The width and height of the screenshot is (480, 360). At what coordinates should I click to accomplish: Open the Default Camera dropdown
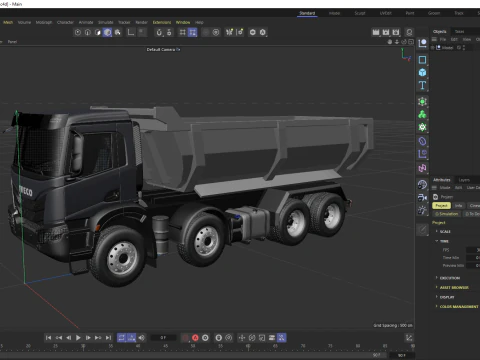tap(163, 49)
